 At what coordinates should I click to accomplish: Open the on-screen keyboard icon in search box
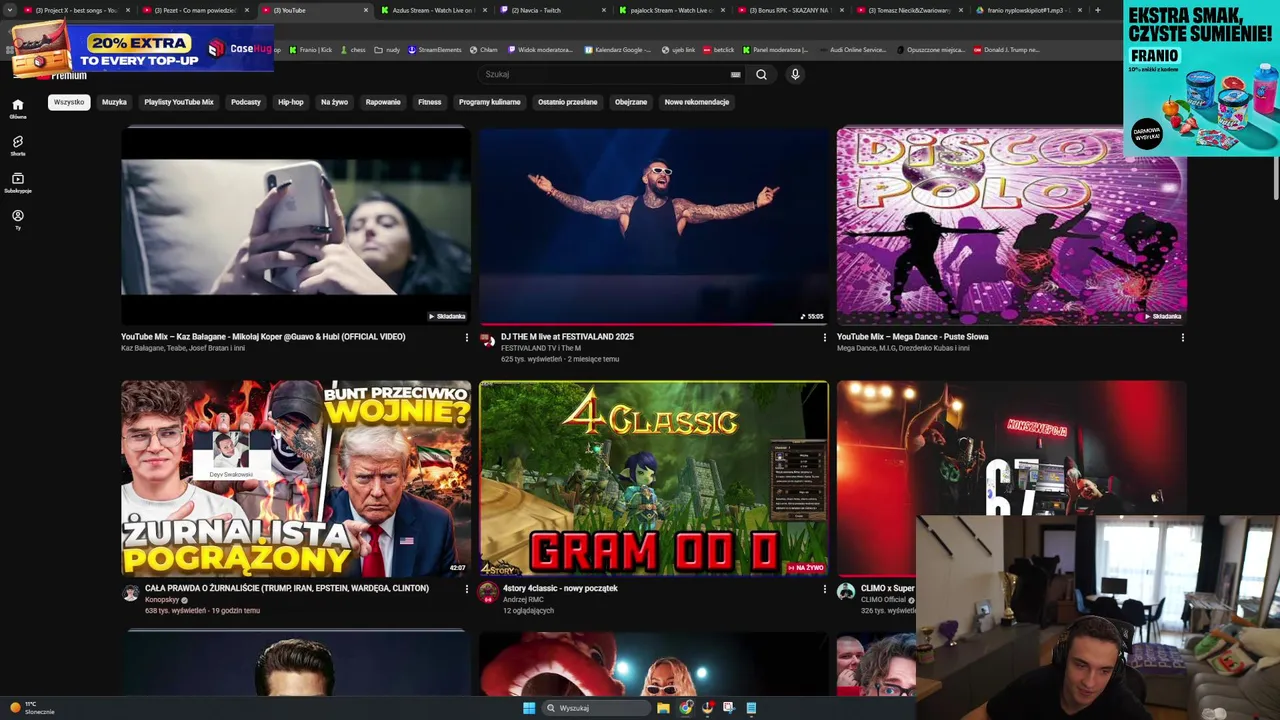[x=736, y=74]
